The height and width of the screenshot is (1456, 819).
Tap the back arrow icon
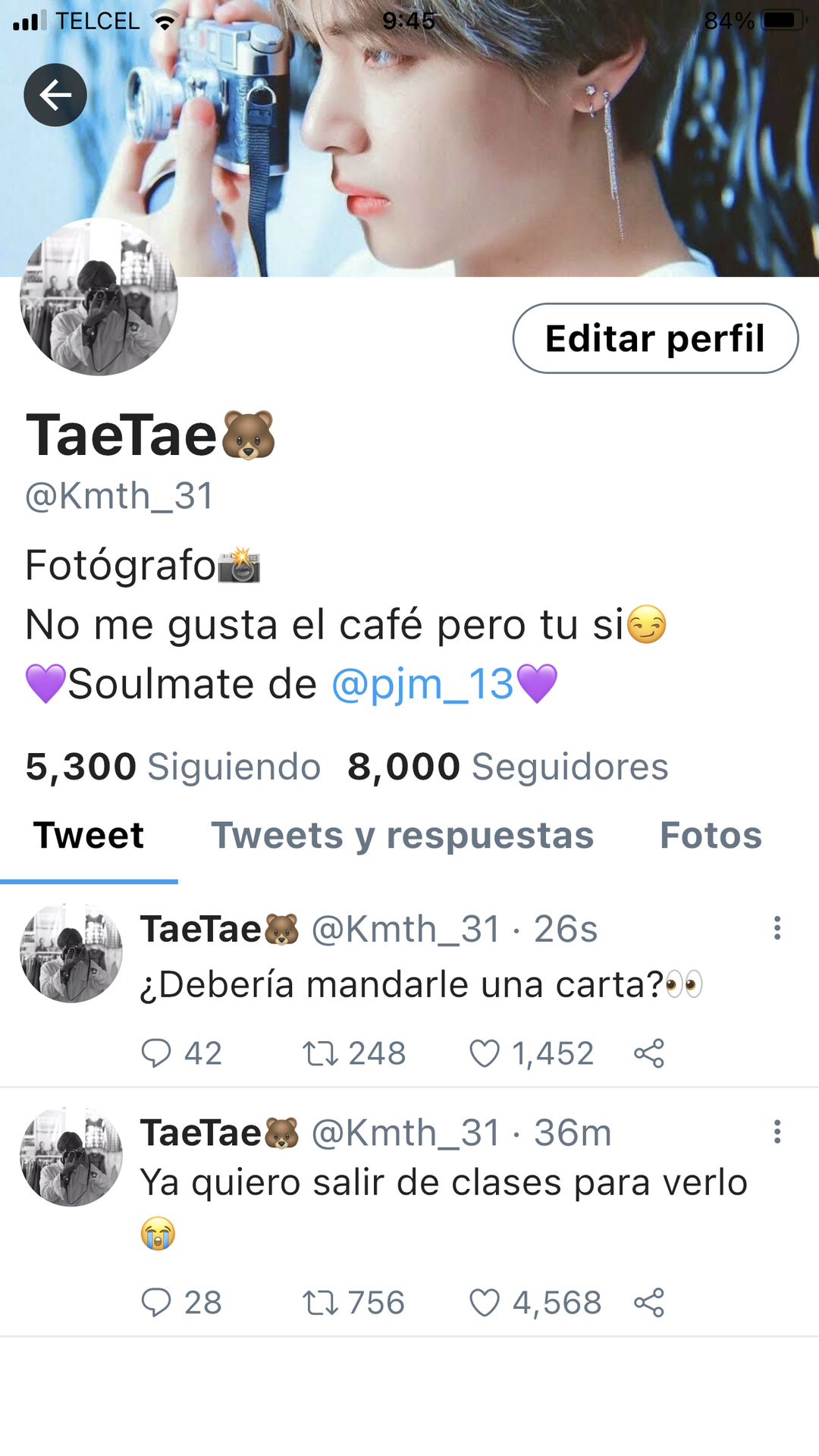55,95
